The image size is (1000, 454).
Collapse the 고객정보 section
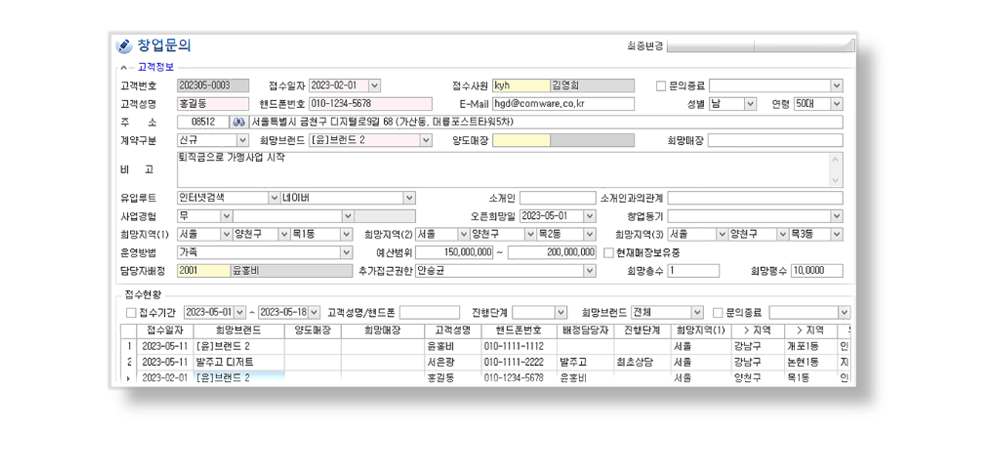tap(122, 68)
